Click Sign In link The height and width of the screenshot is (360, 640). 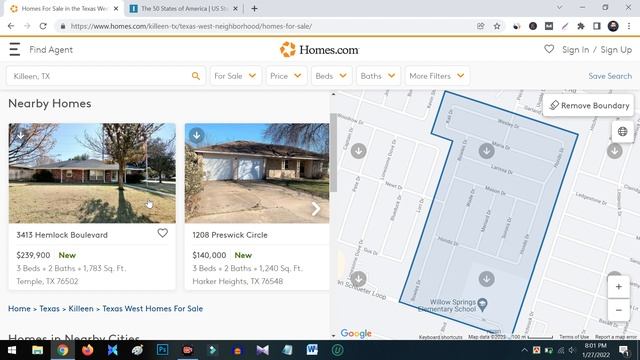pyautogui.click(x=575, y=49)
